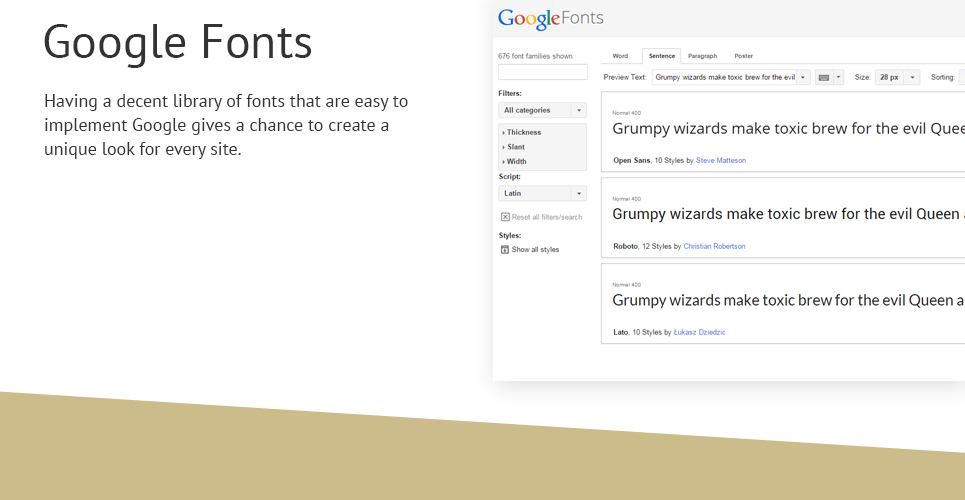This screenshot has width=965, height=500.
Task: Expand the Thickness filter
Action: (522, 132)
